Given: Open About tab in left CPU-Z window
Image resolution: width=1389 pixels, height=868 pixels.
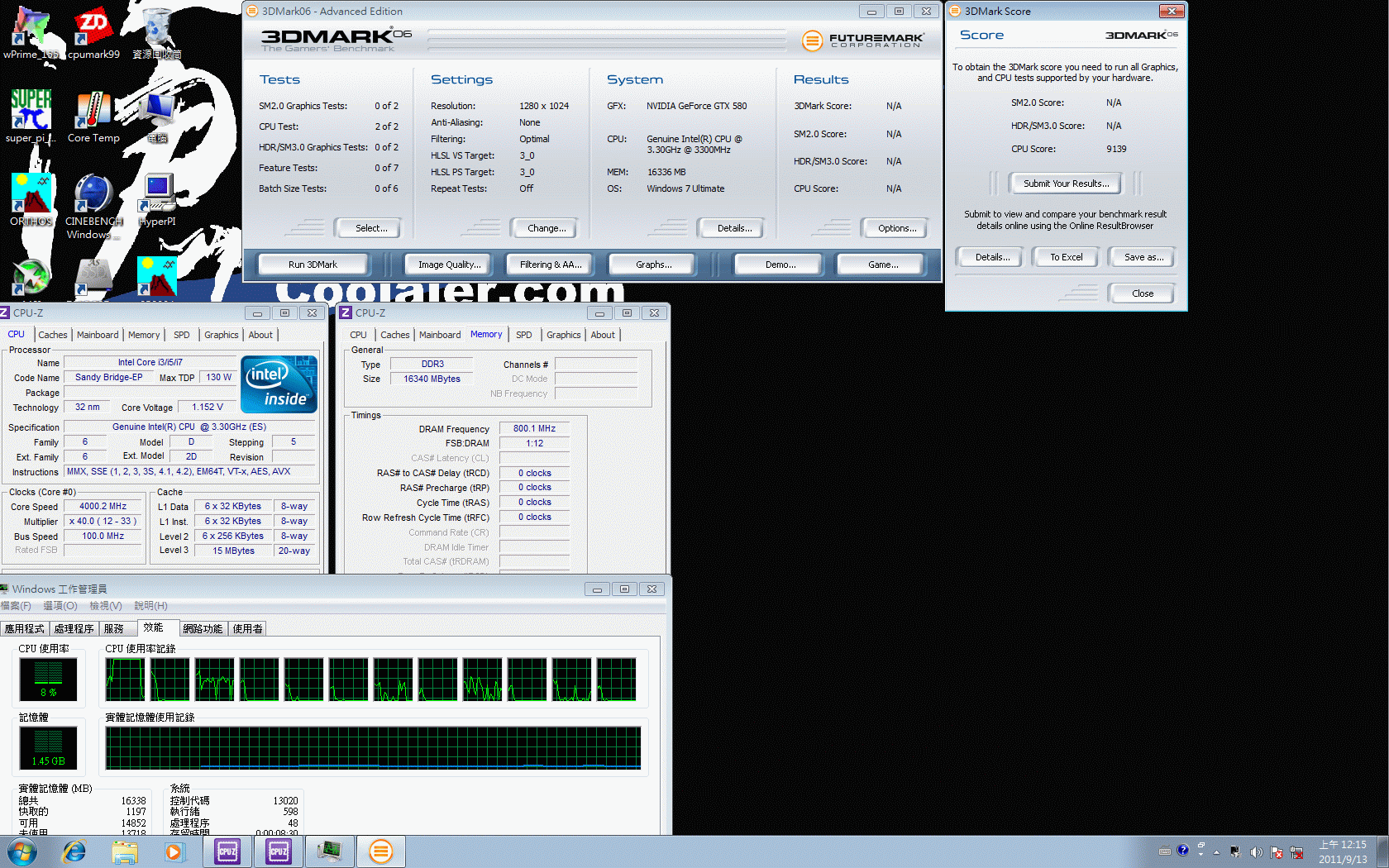Looking at the screenshot, I should [260, 335].
